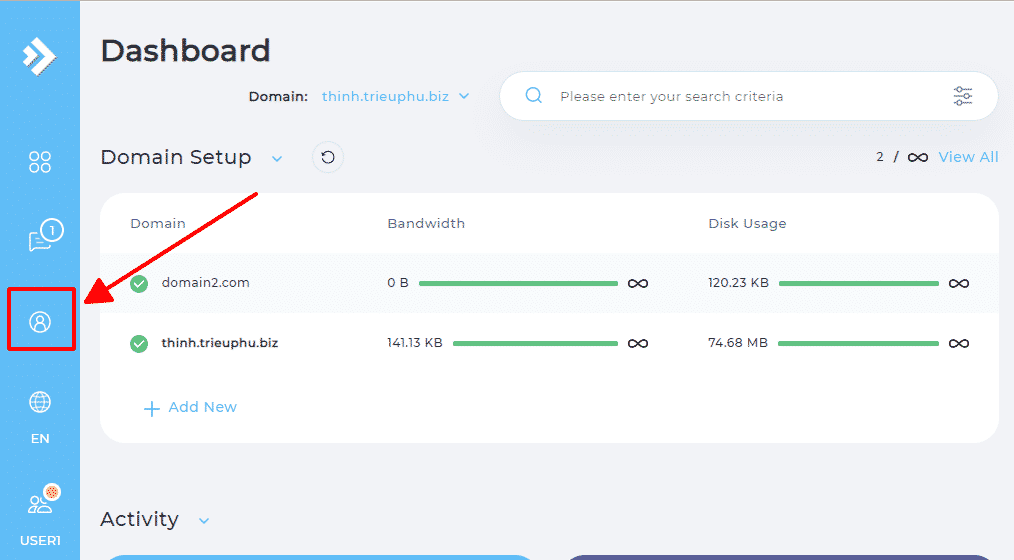Open search filter settings icon
Image resolution: width=1014 pixels, height=560 pixels.
tap(962, 96)
